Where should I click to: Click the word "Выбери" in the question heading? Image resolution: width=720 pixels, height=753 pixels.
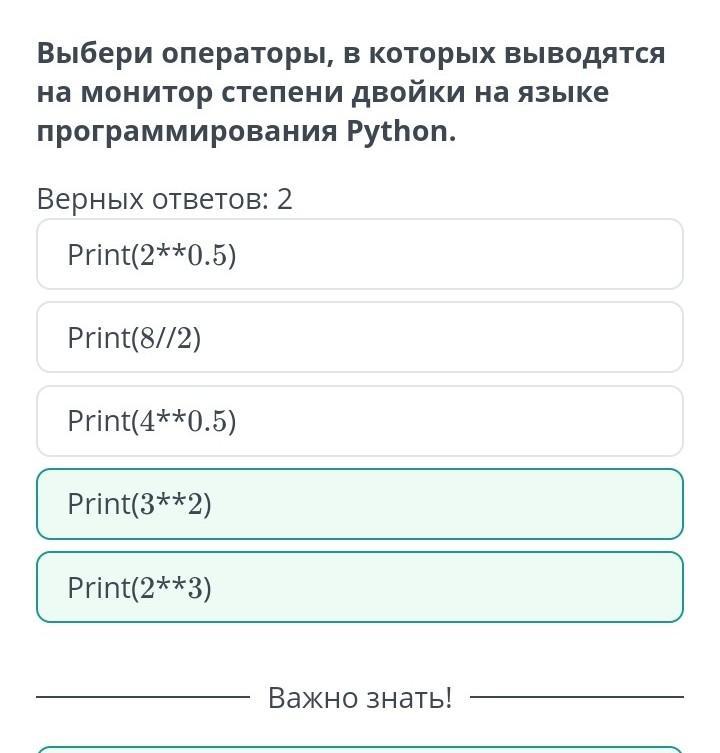[x=94, y=53]
